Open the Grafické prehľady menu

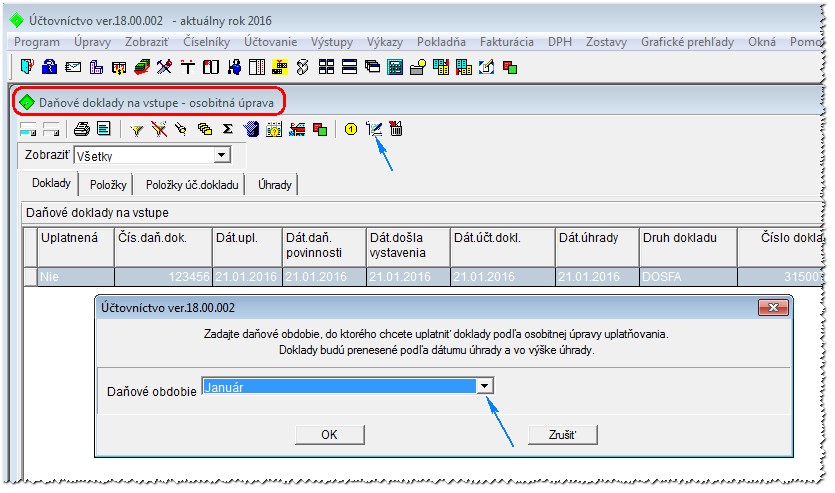(687, 42)
